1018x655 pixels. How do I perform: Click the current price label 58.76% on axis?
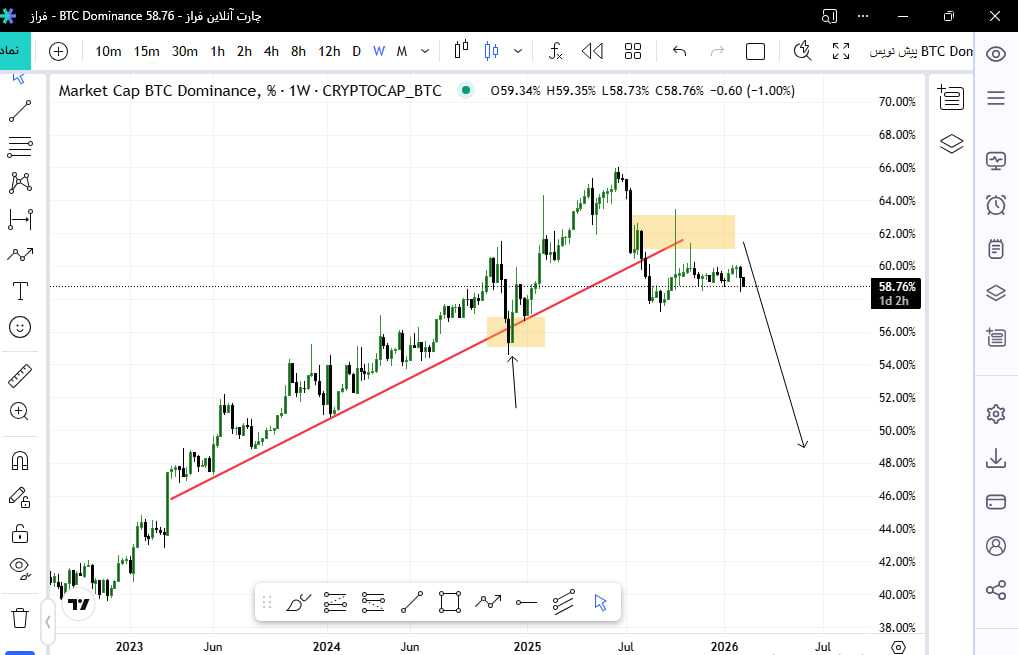[x=896, y=286]
